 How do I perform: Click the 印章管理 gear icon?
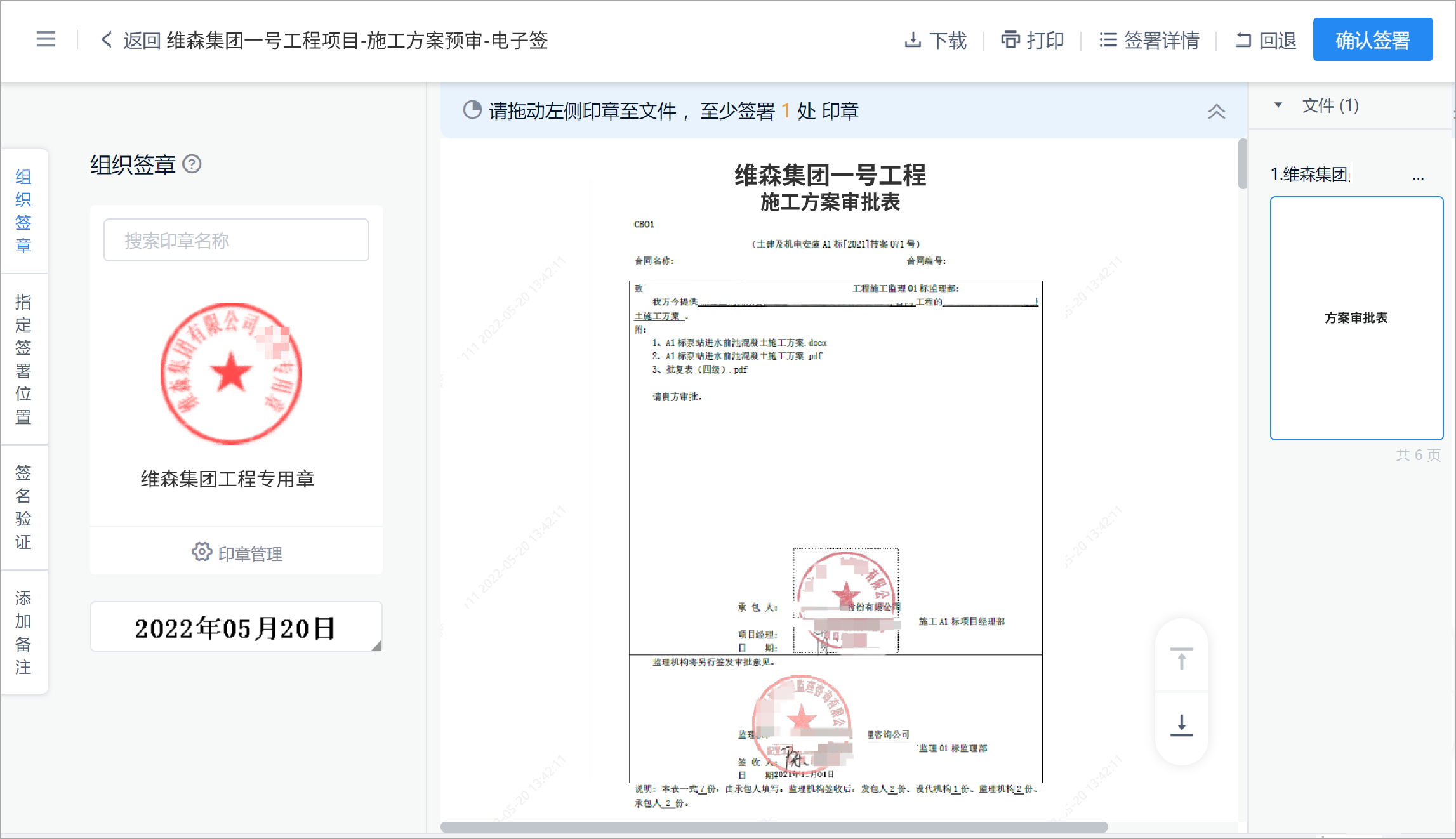point(201,552)
